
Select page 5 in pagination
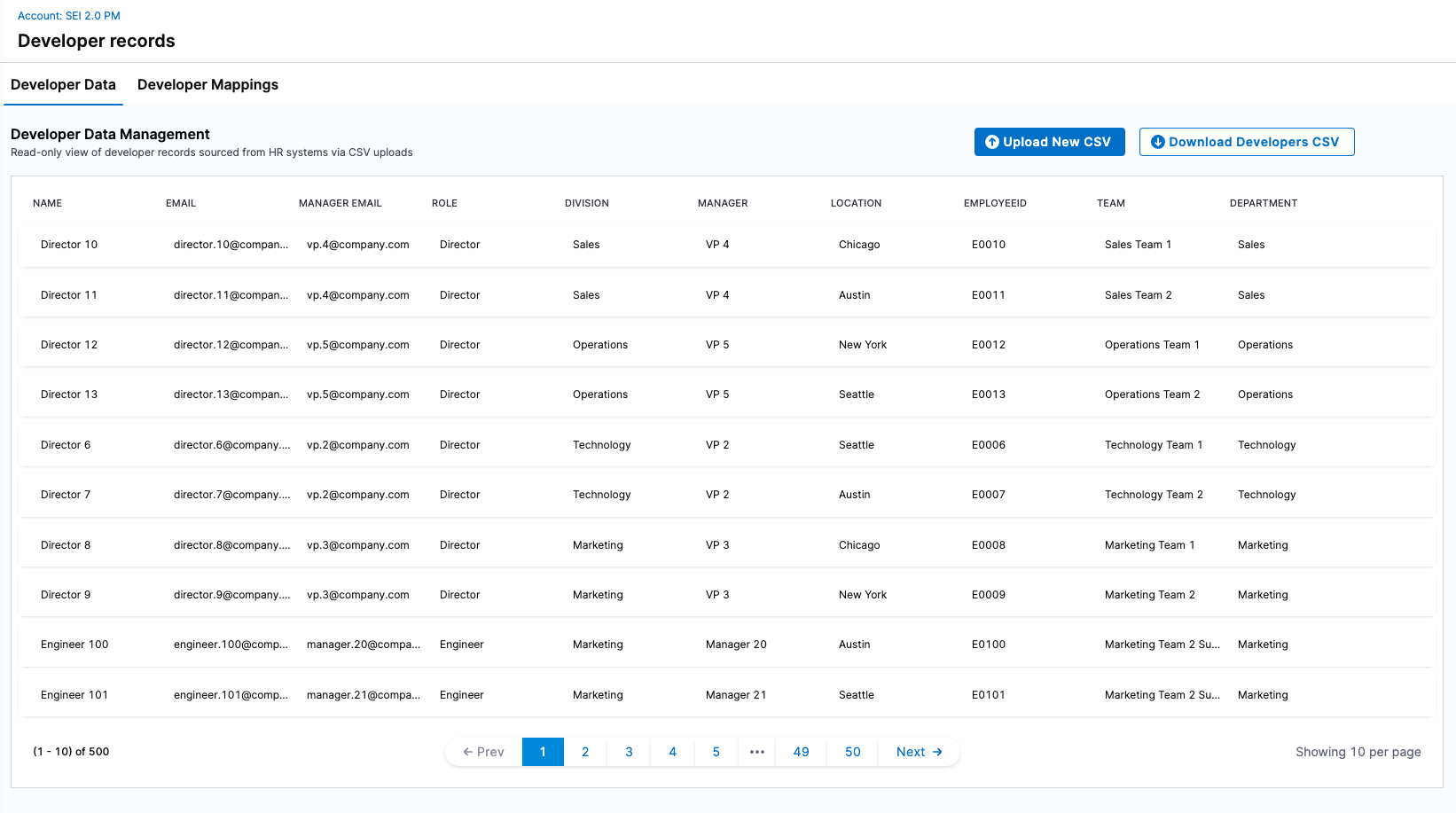(x=716, y=752)
